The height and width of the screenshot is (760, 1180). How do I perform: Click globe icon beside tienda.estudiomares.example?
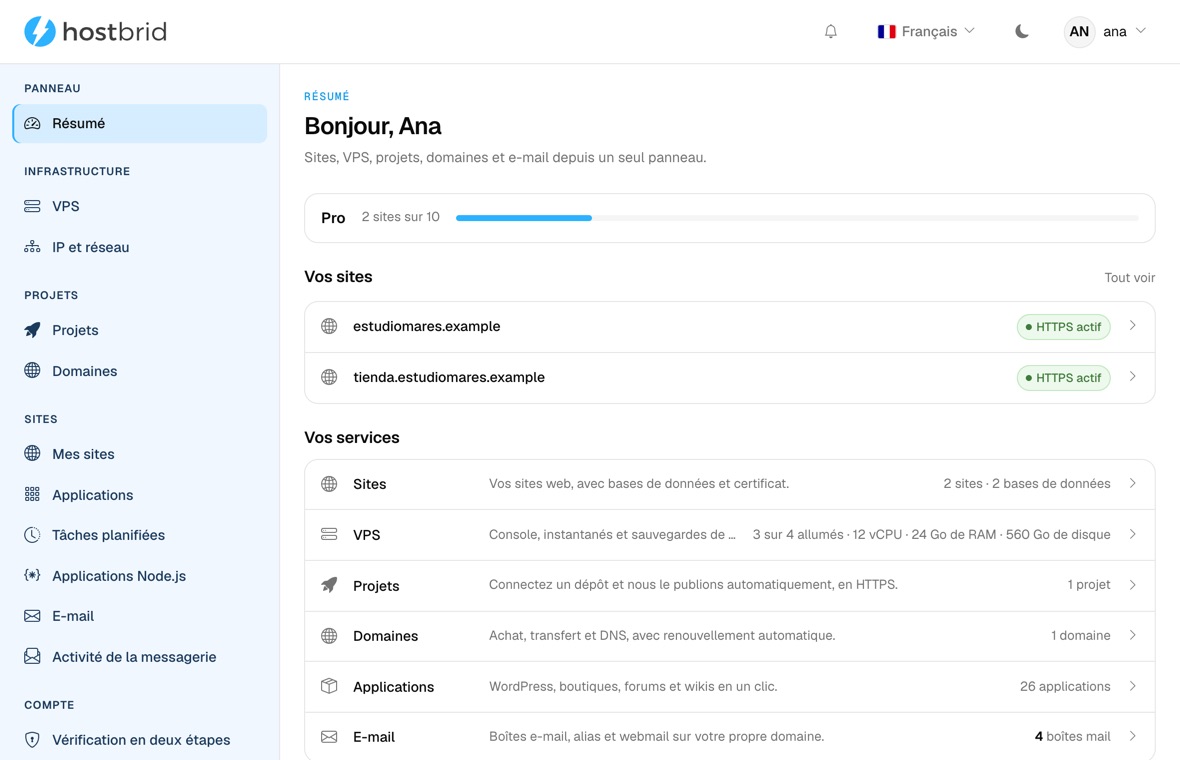pyautogui.click(x=329, y=377)
